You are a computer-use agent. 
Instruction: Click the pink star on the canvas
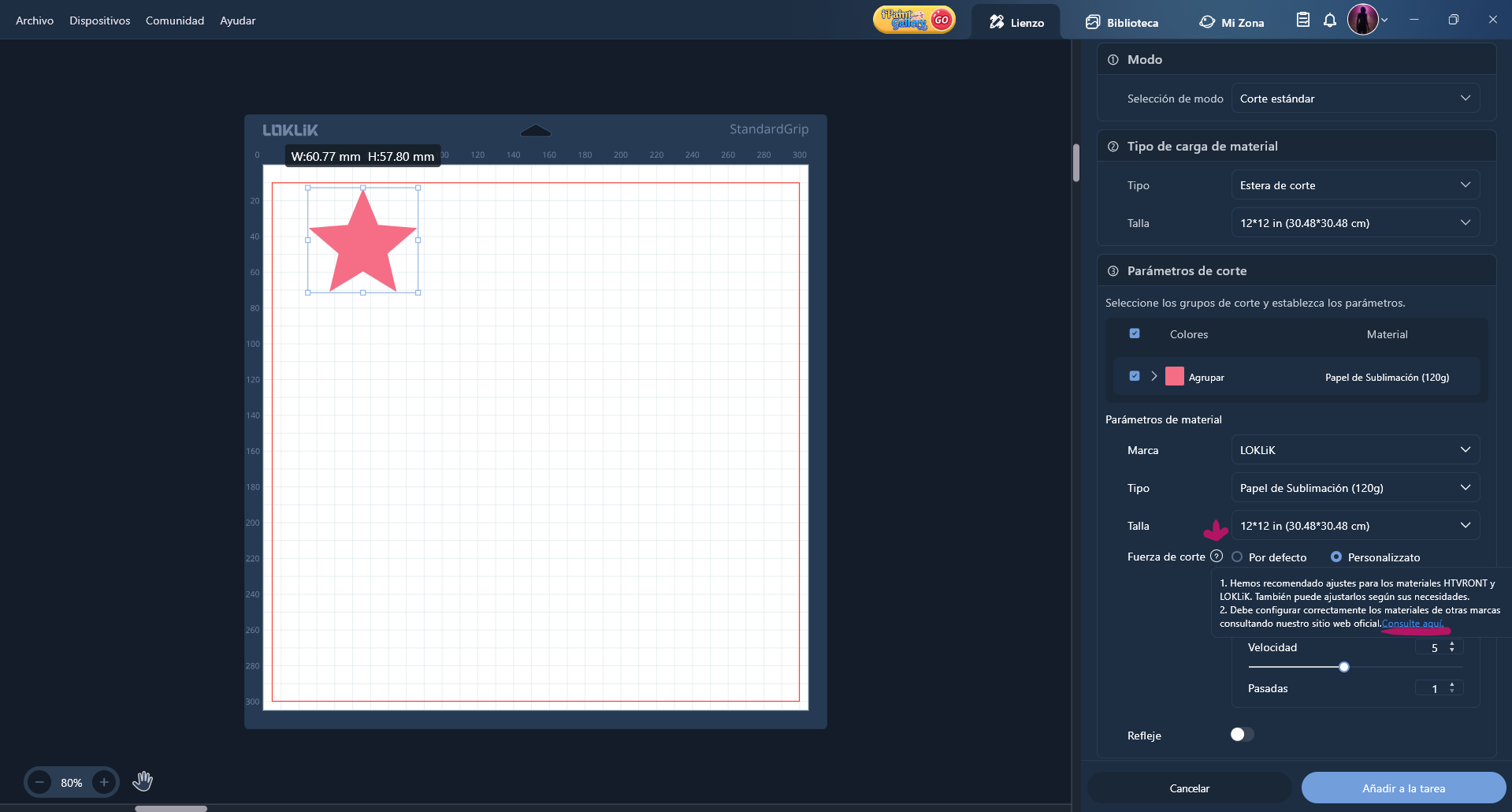click(363, 243)
